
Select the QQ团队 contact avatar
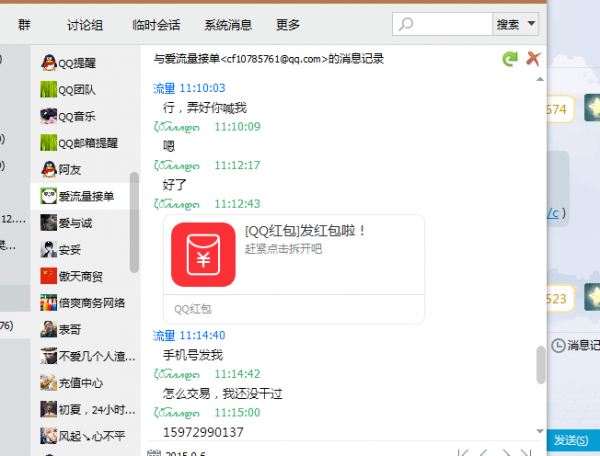[49, 90]
